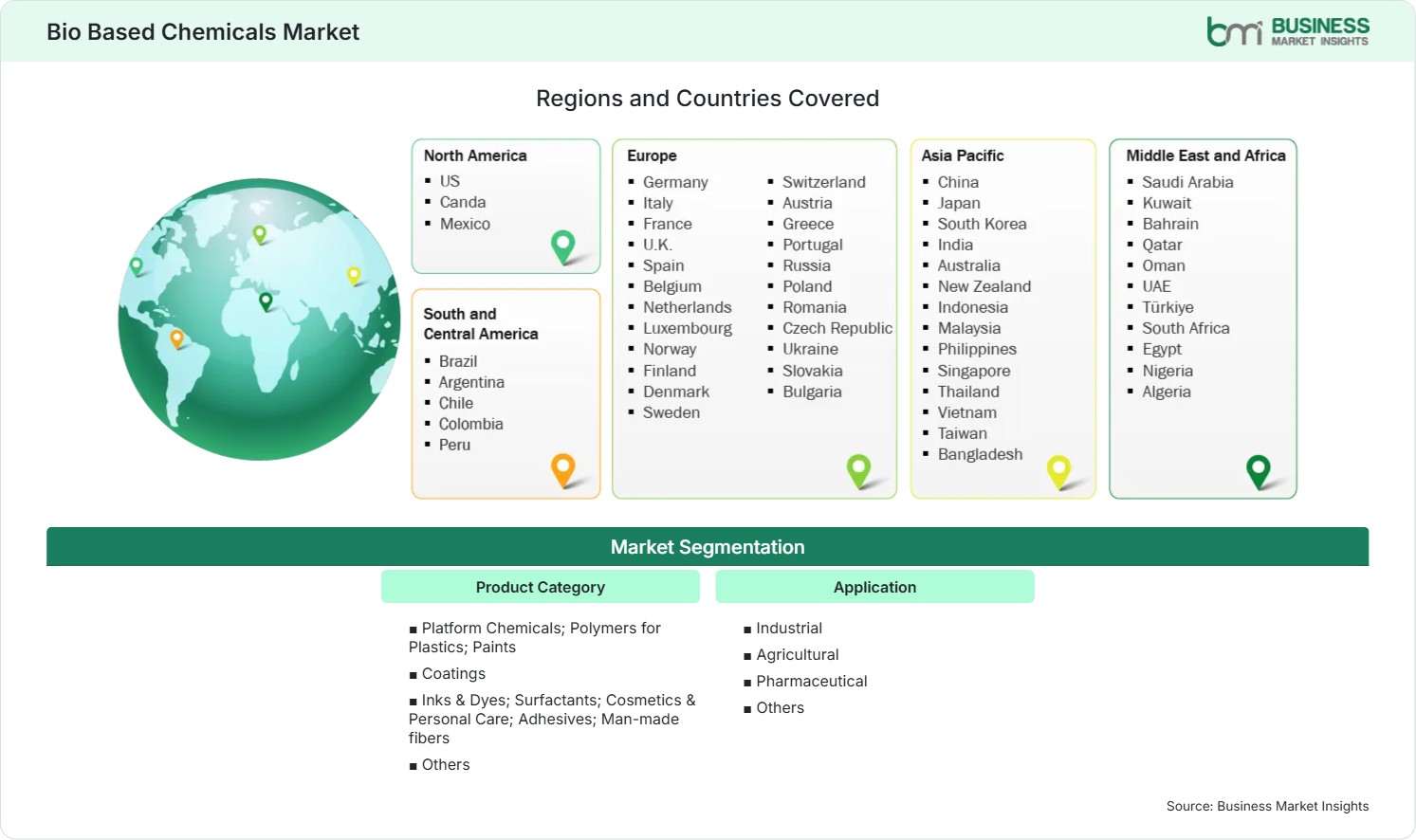
Task: Select the Product Category header
Action: point(541,587)
